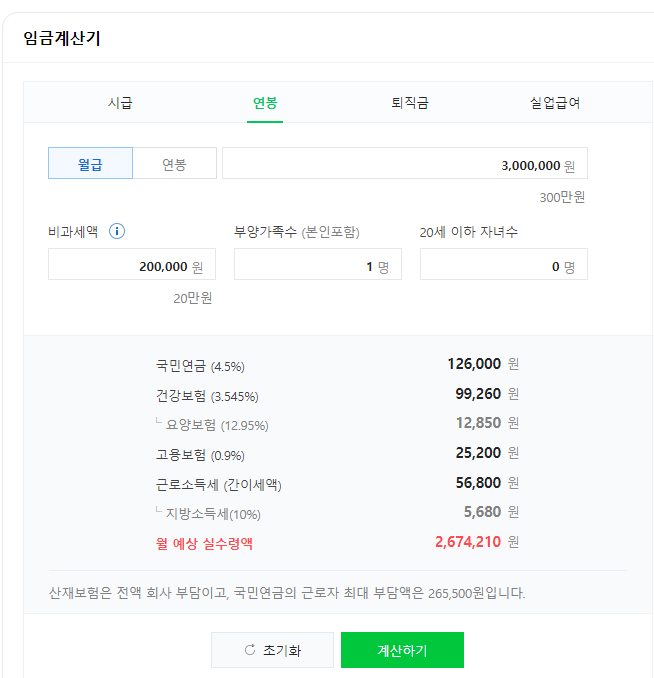
Task: Go to the 실업급여 tab
Action: [x=555, y=103]
